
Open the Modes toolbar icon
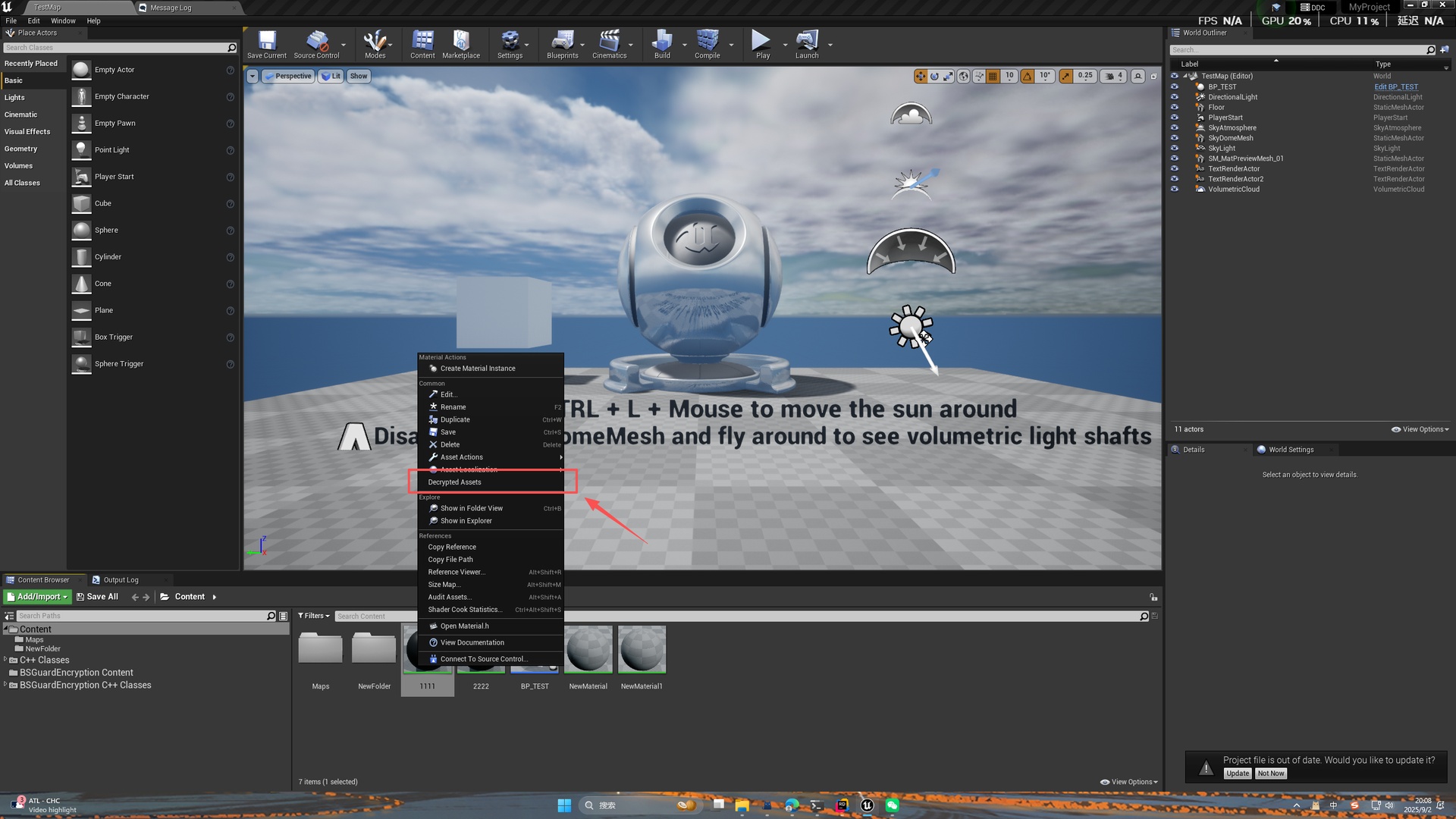click(375, 44)
